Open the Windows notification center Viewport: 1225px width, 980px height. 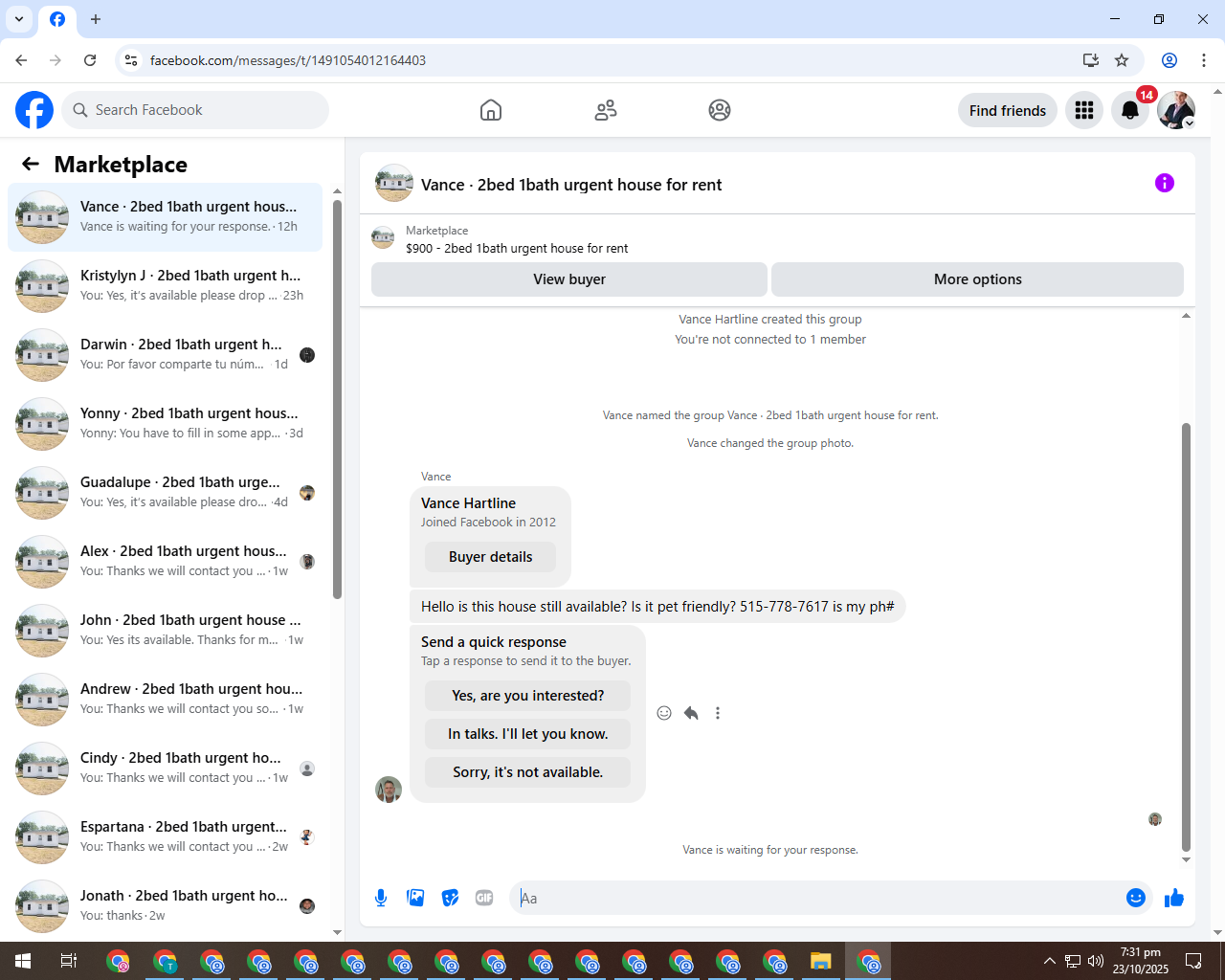1193,961
